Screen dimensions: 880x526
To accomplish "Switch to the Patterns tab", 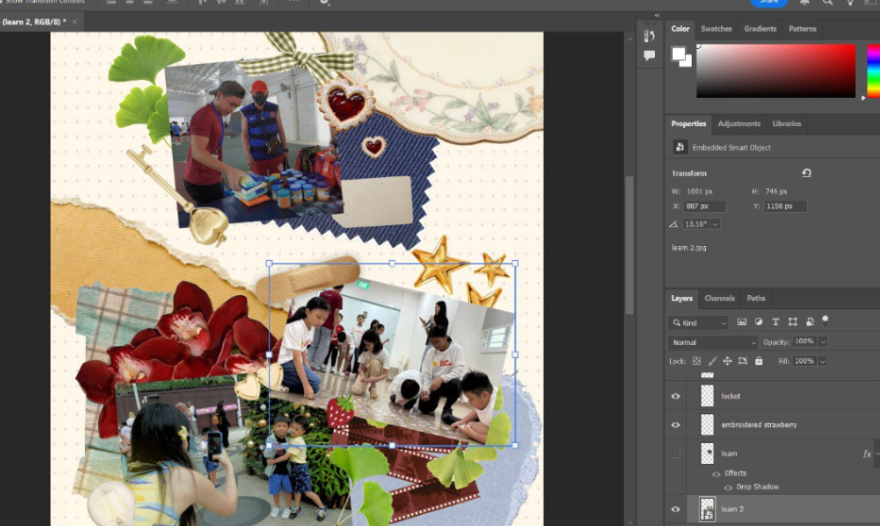I will click(803, 29).
